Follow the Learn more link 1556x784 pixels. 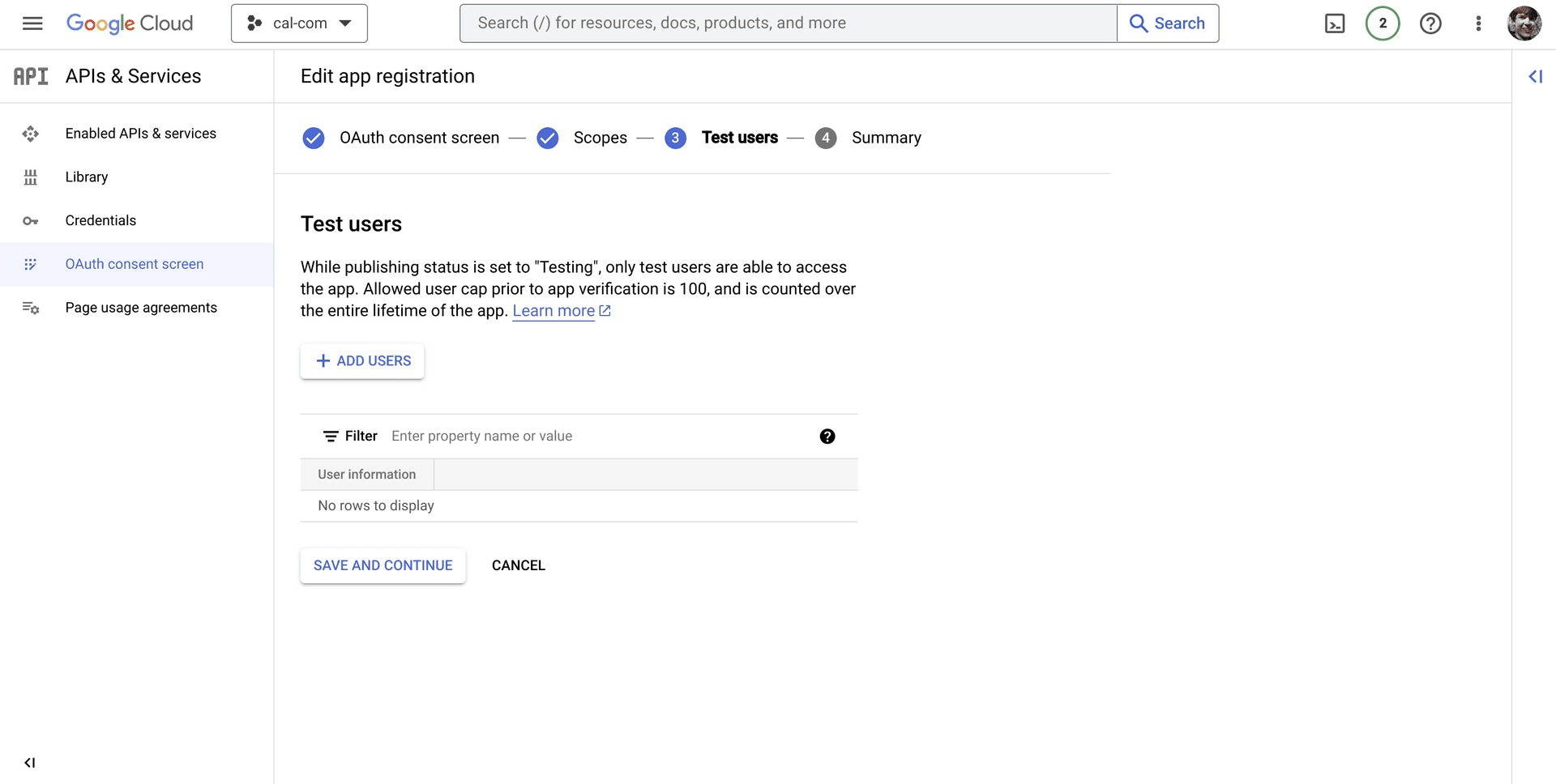(x=554, y=311)
